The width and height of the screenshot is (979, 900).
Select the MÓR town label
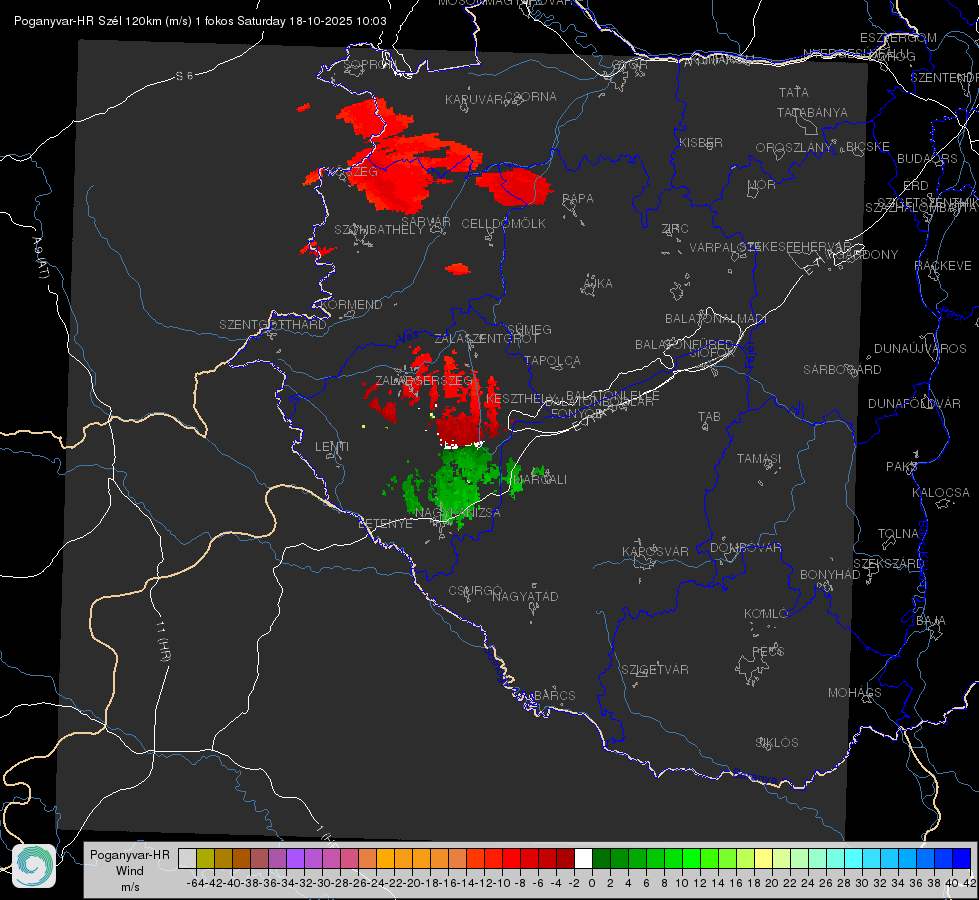762,184
